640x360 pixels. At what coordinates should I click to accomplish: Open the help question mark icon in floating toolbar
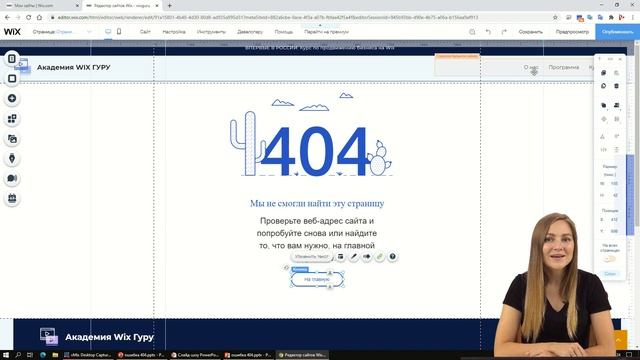(x=392, y=257)
